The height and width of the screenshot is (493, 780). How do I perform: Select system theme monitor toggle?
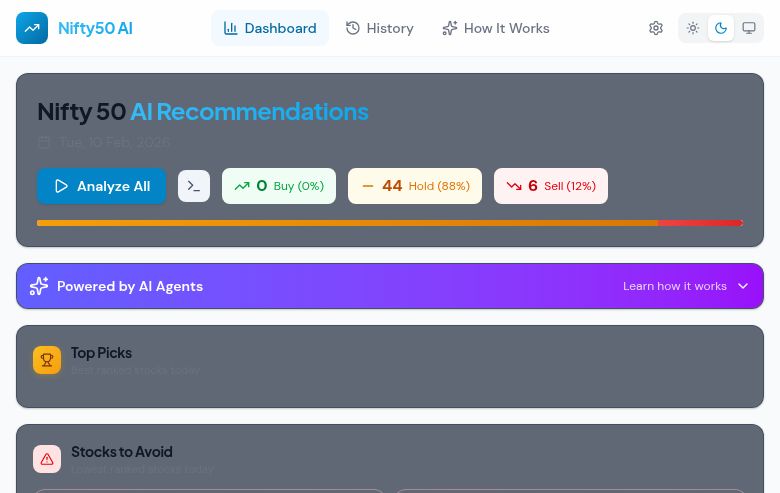click(748, 28)
